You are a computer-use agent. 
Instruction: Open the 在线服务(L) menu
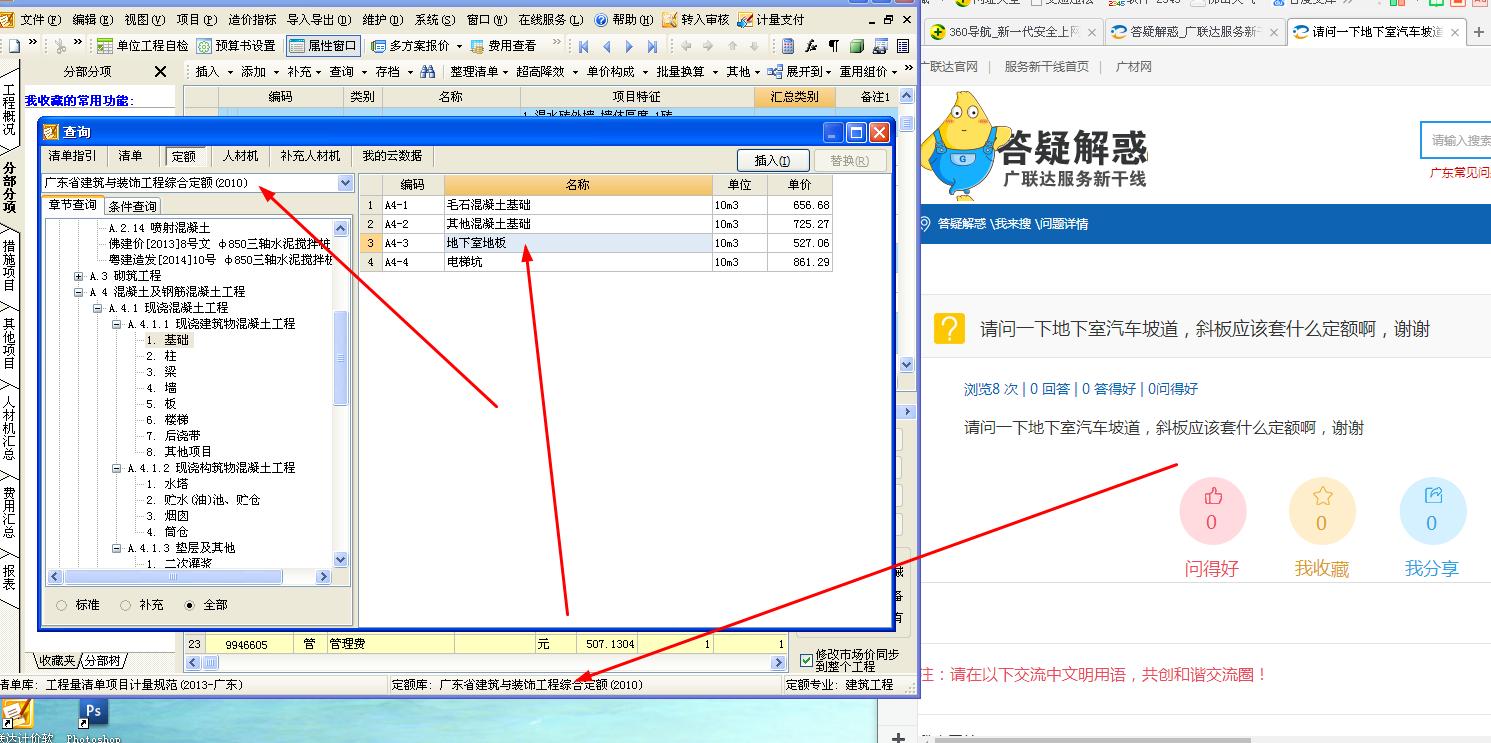550,20
